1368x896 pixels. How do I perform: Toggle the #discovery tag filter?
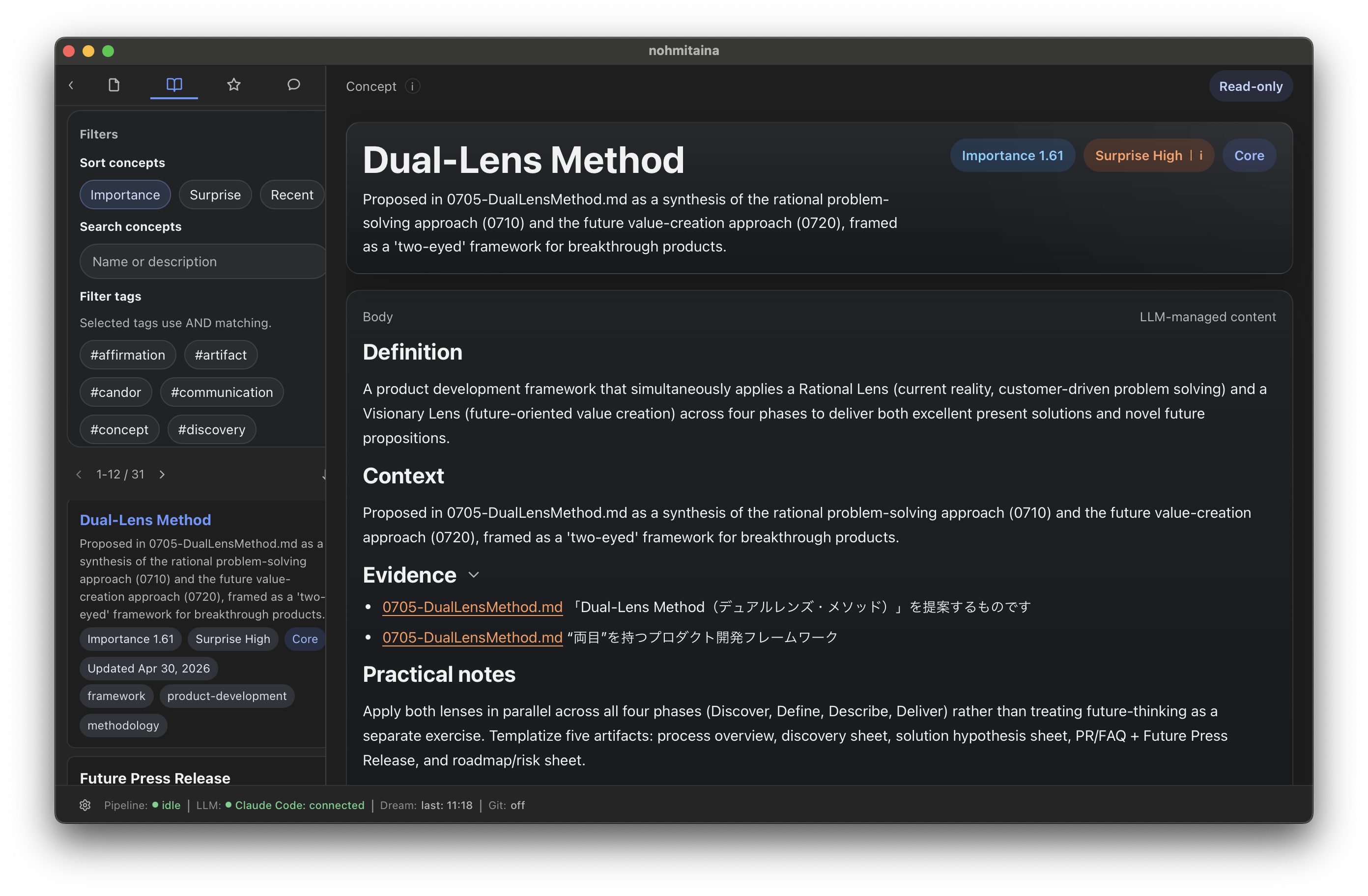coord(211,429)
